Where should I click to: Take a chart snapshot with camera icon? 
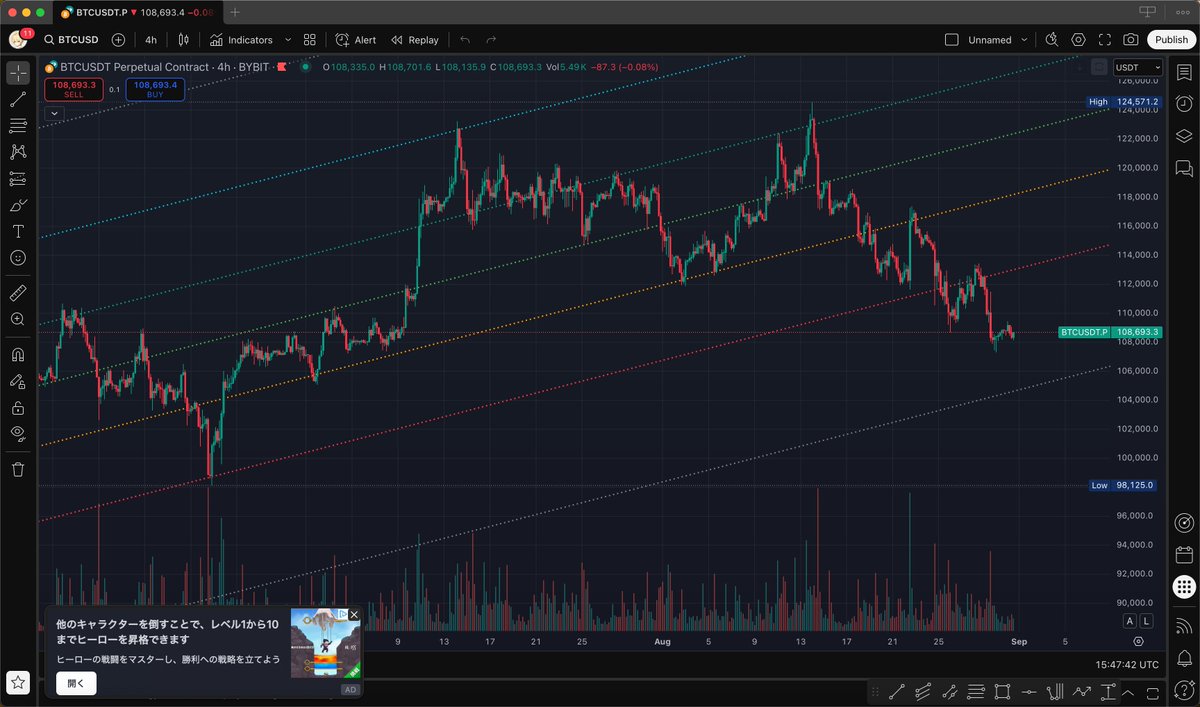(1130, 40)
